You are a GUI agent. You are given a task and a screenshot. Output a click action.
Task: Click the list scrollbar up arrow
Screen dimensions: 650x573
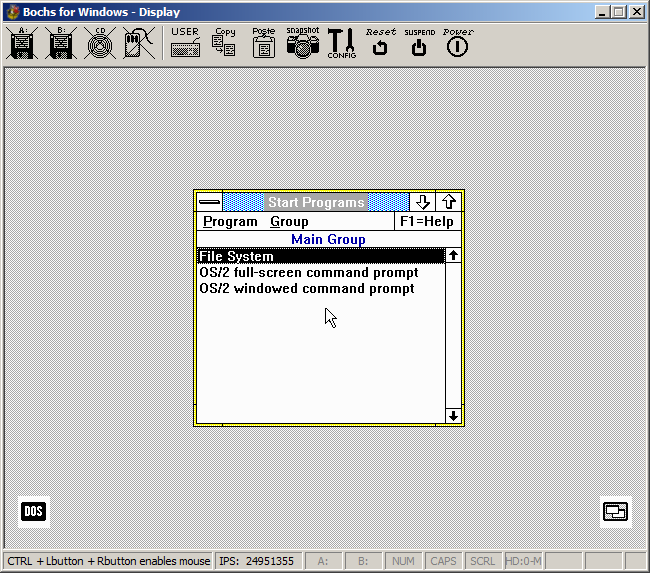(453, 255)
